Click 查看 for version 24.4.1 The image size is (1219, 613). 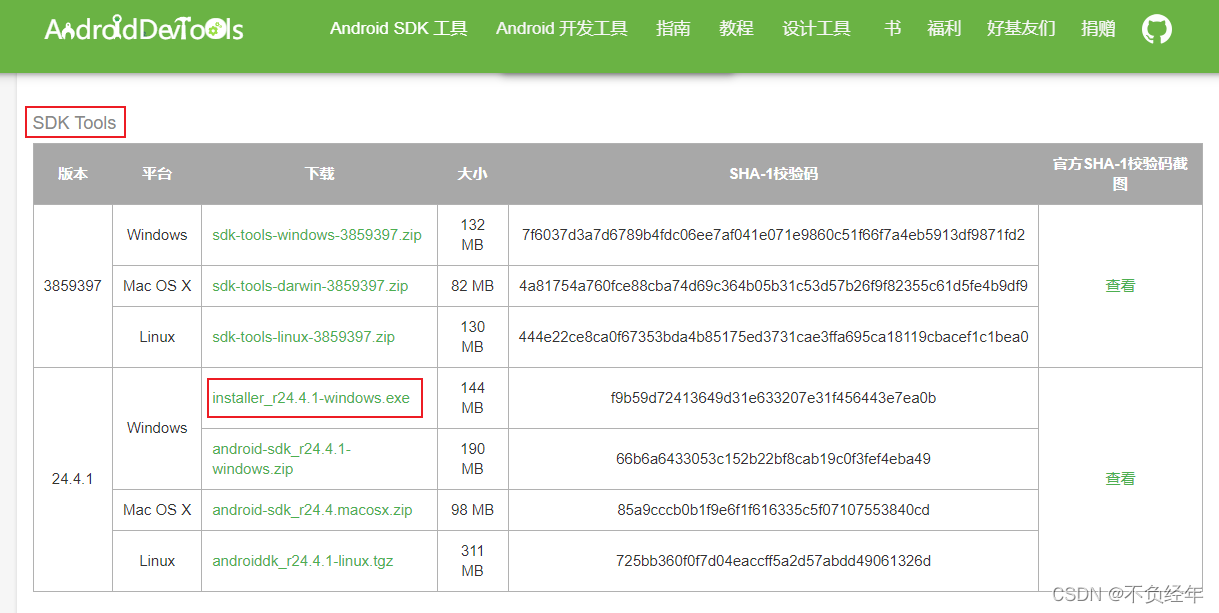tap(1120, 479)
